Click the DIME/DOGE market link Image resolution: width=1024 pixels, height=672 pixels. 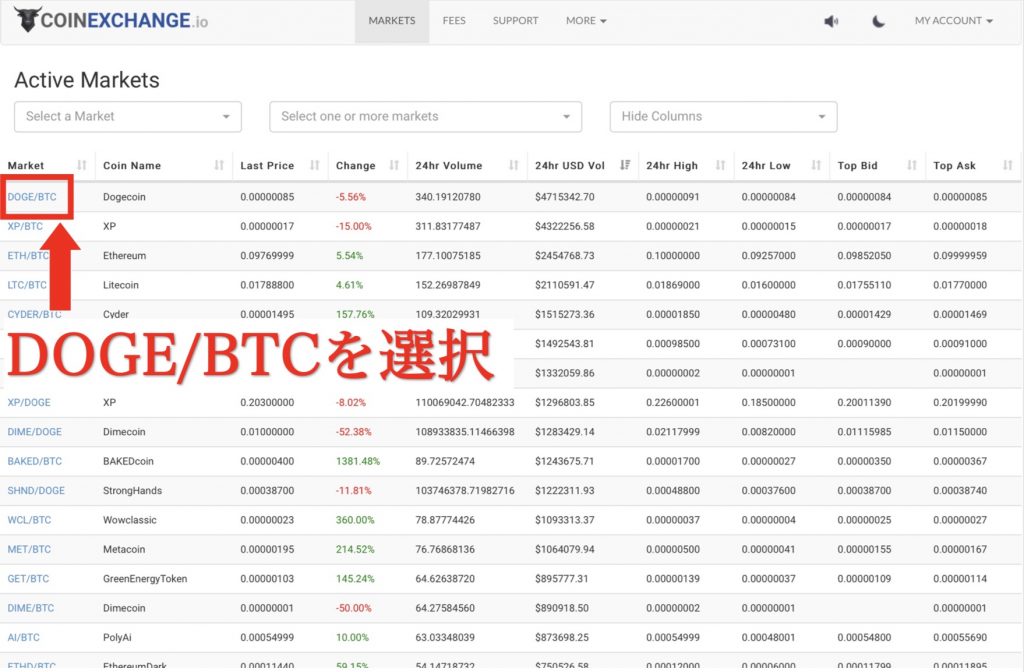[x=35, y=432]
